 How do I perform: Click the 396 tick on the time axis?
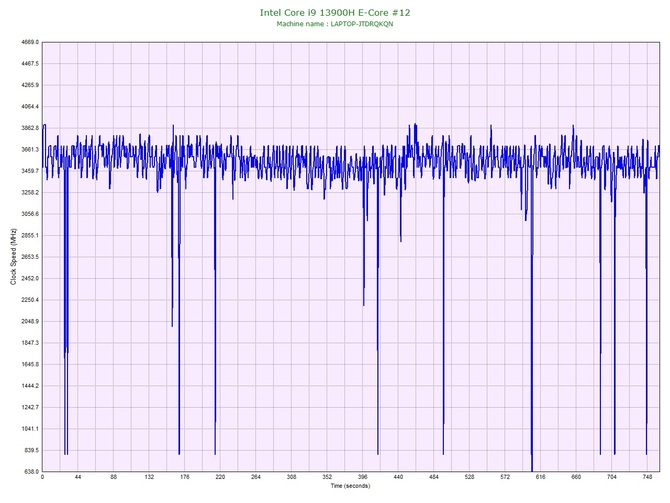point(362,477)
